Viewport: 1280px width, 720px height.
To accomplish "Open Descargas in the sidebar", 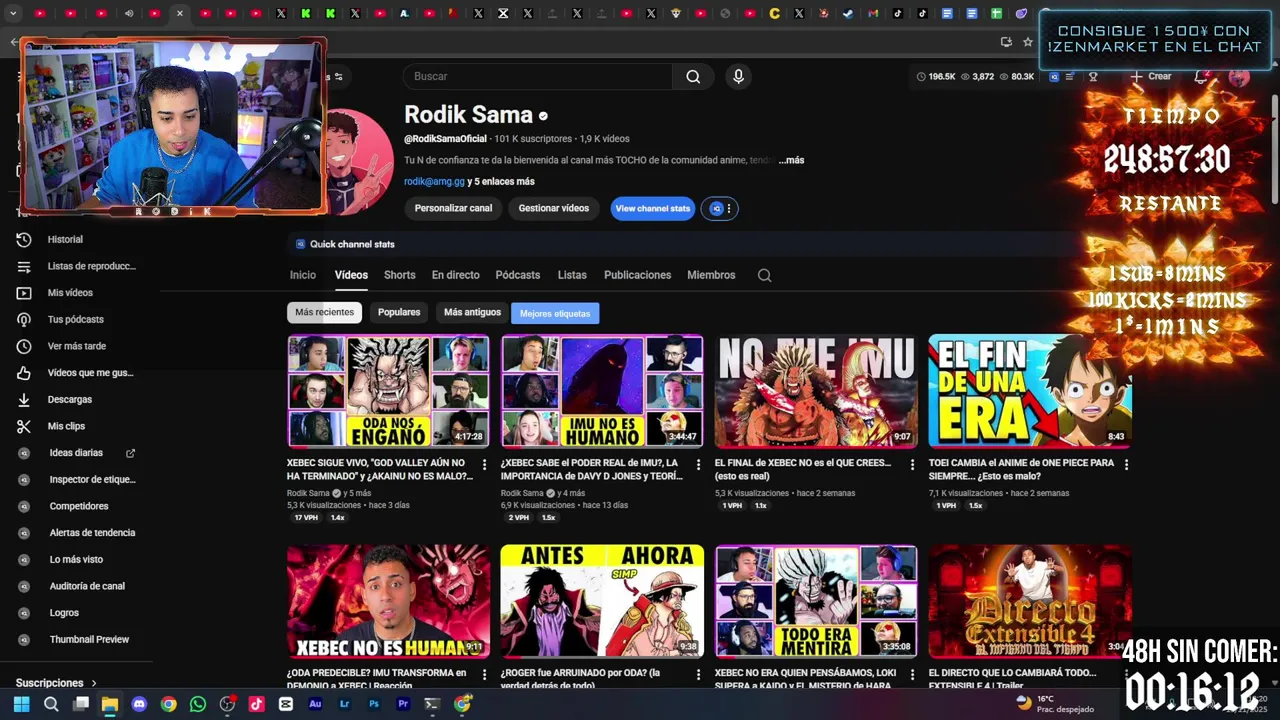I will 69,399.
